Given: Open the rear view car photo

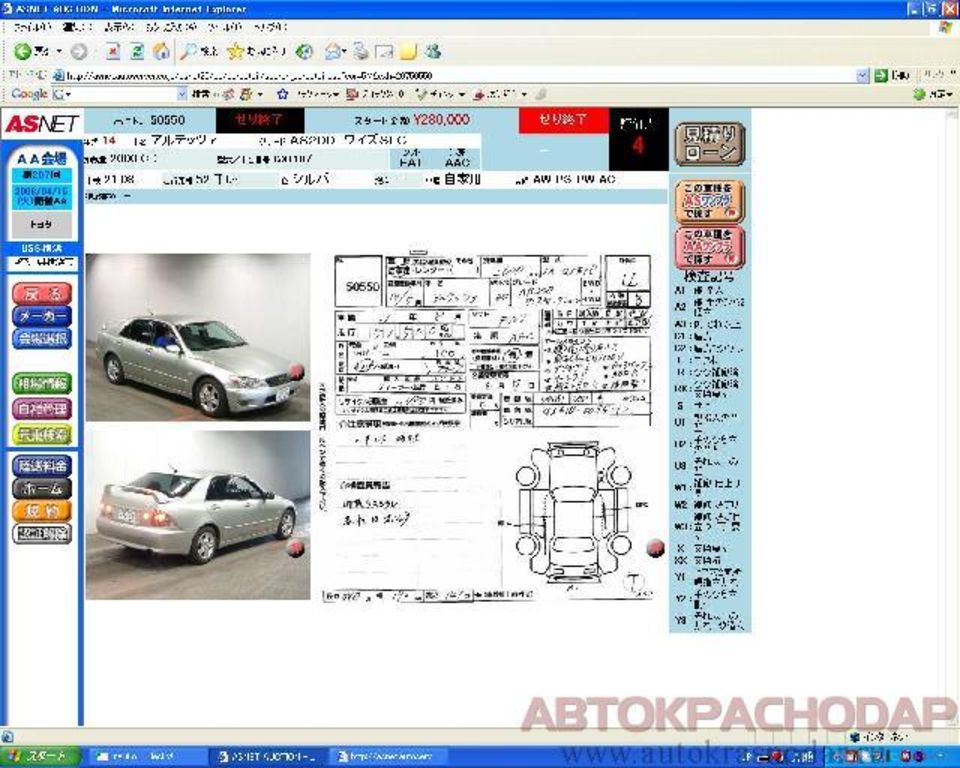Looking at the screenshot, I should 198,514.
